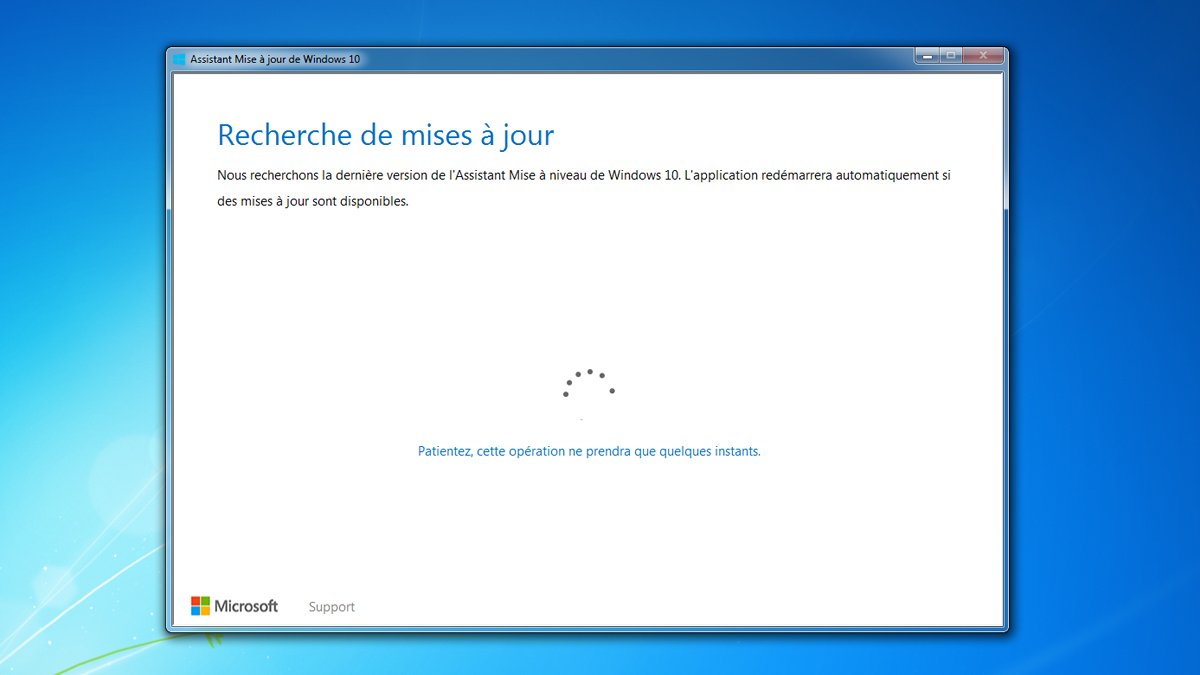Click the 'Assistant Mise à jour de Windows 10' title
Viewport: 1200px width, 675px height.
coord(275,60)
